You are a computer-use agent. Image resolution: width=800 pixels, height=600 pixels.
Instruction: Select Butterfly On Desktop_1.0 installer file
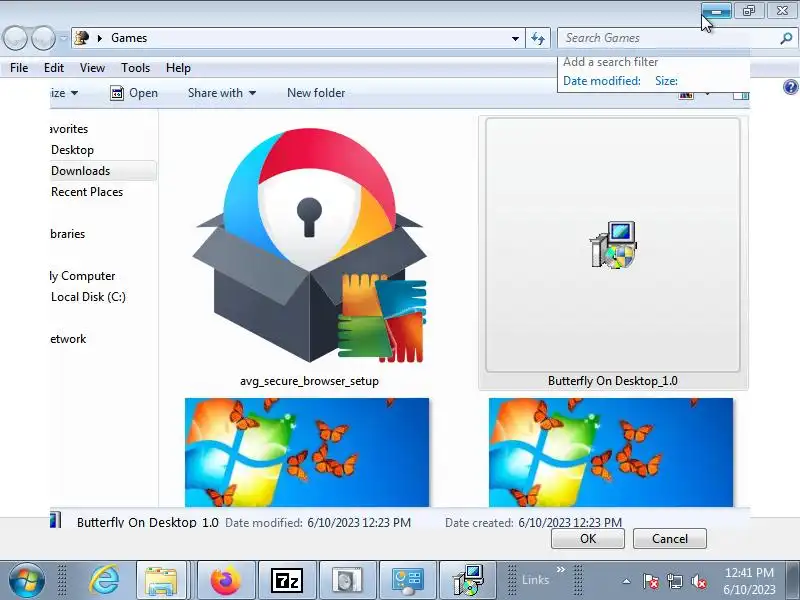coord(613,253)
